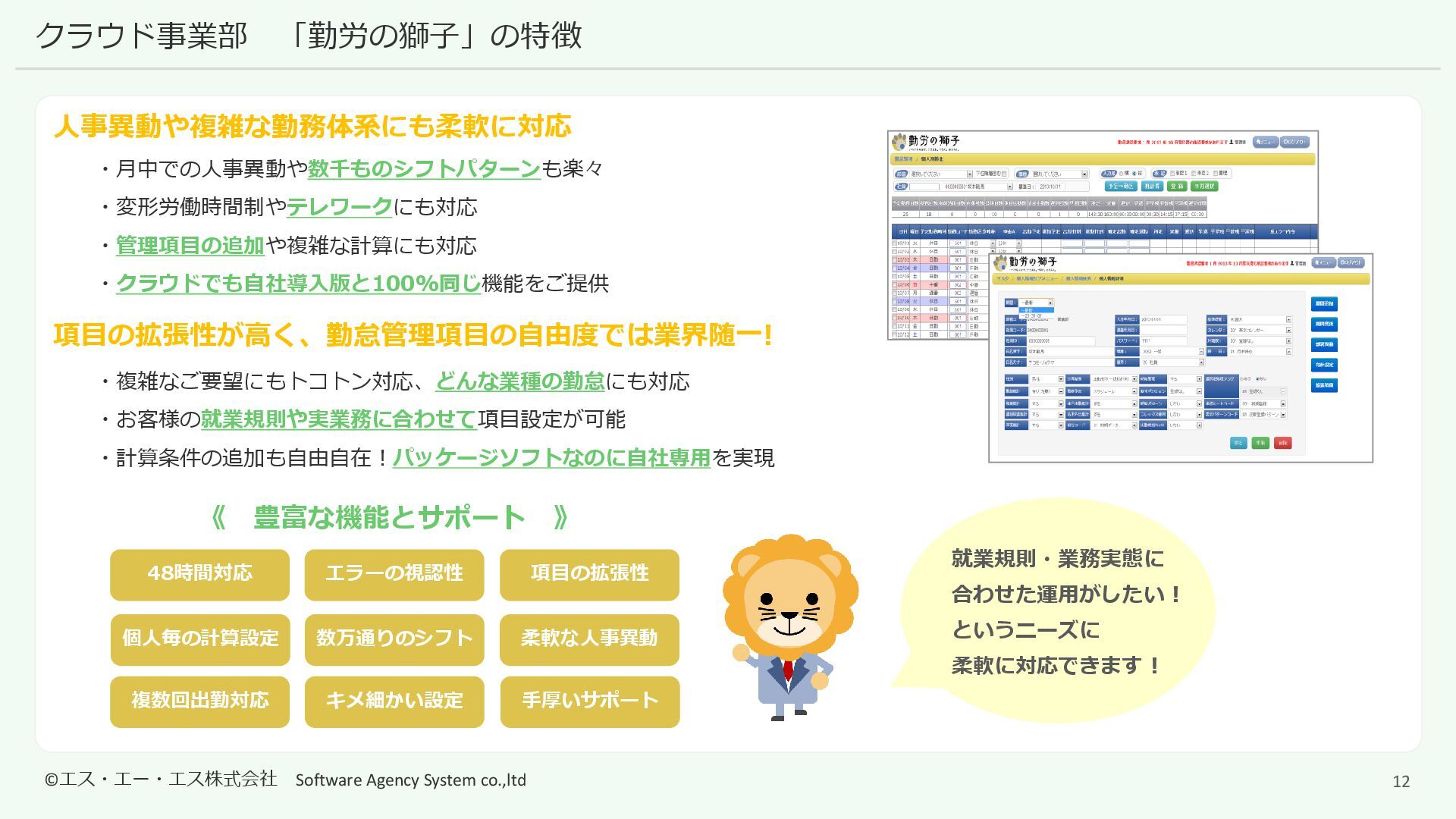Select the 48時間対応 feature tile

(199, 575)
